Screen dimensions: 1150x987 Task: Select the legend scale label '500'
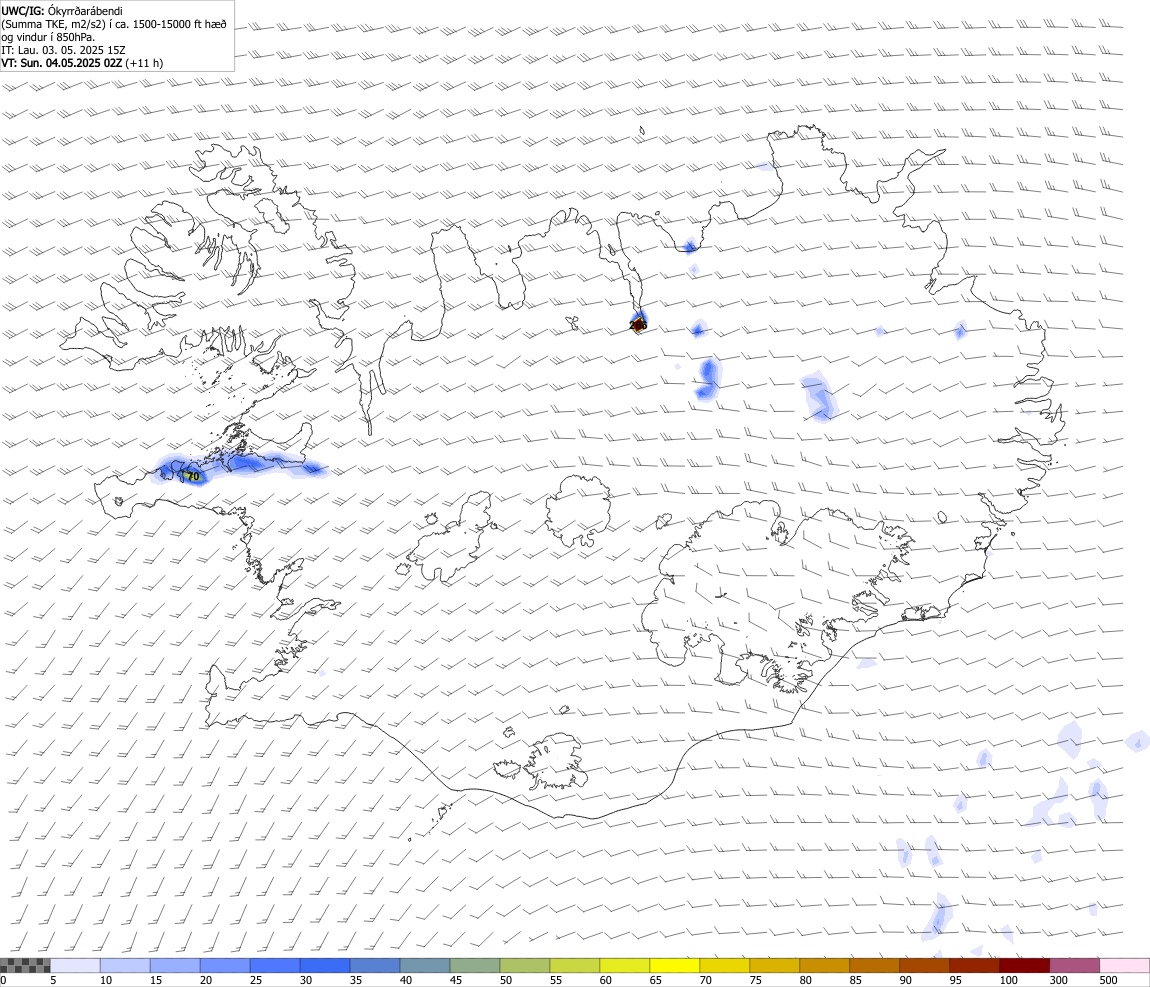tap(1108, 980)
